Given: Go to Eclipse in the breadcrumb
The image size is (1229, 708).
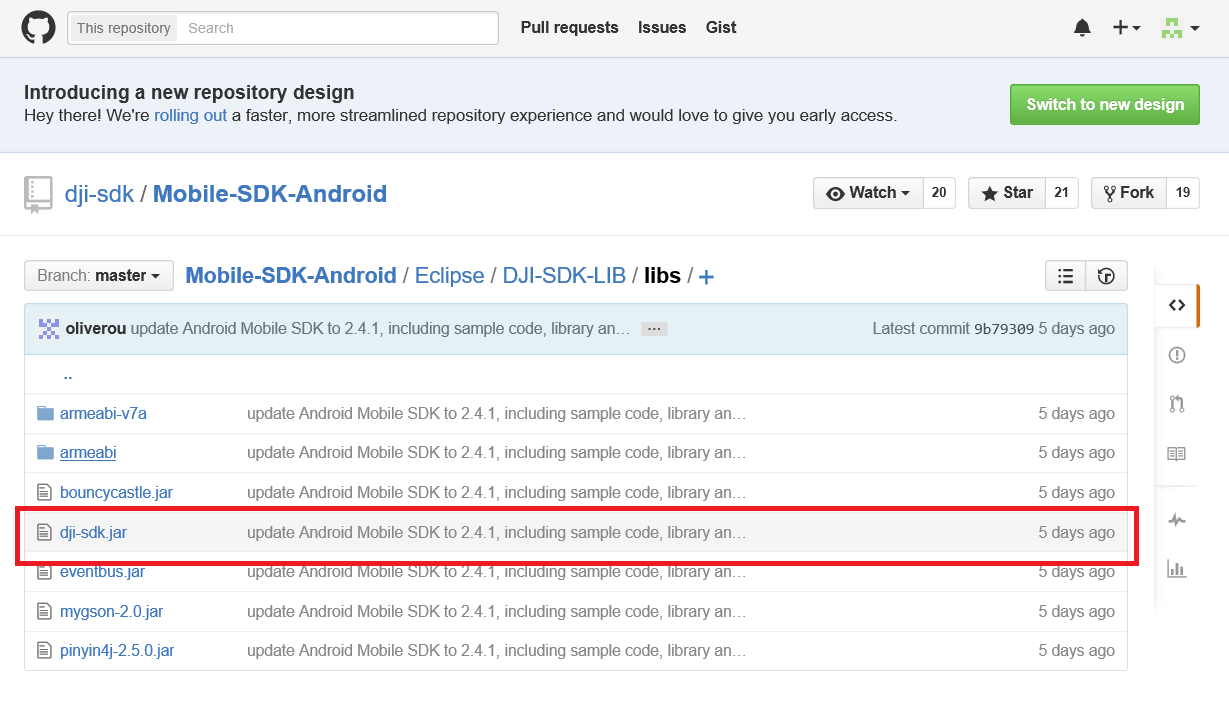Looking at the screenshot, I should coord(450,276).
